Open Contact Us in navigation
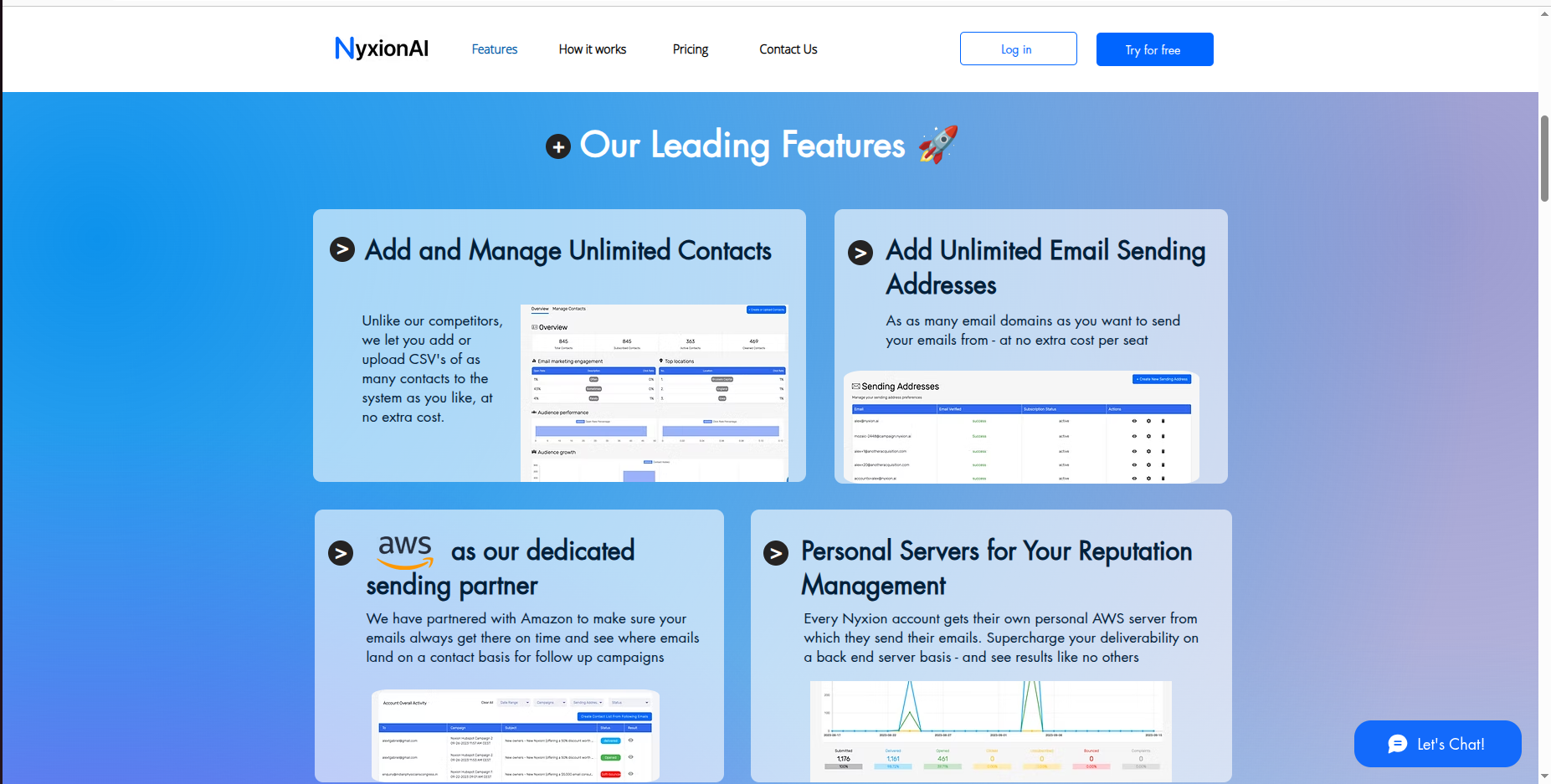The image size is (1551, 784). [788, 49]
